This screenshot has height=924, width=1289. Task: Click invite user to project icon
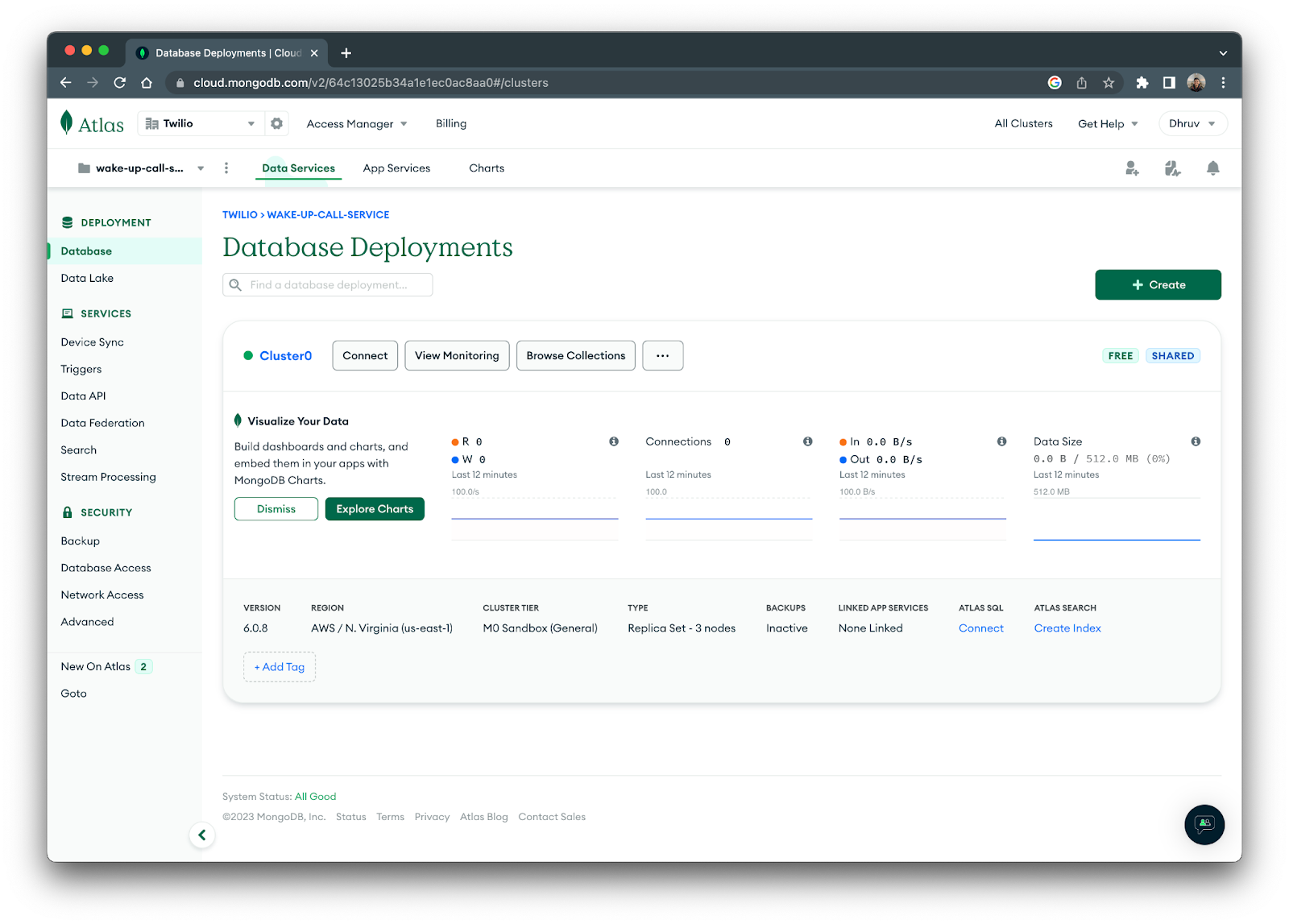coord(1132,168)
